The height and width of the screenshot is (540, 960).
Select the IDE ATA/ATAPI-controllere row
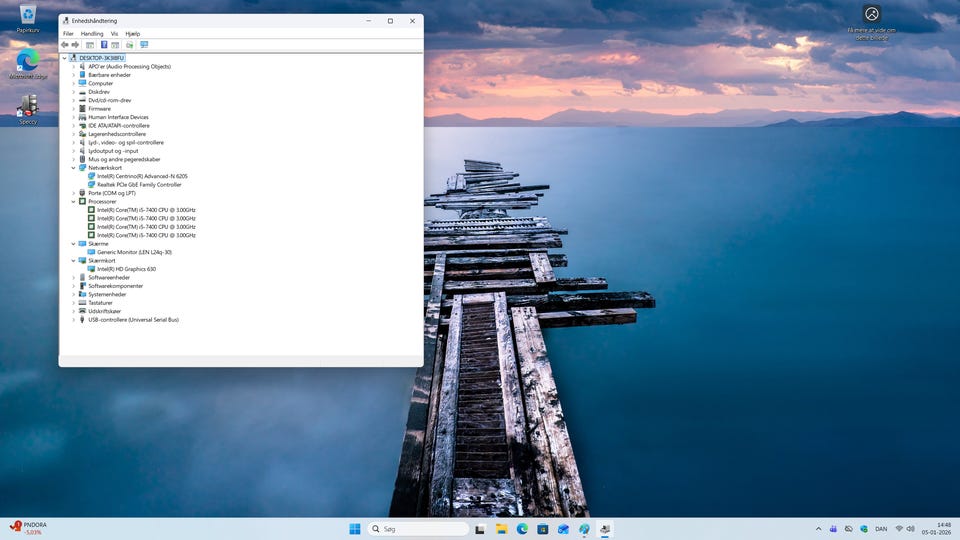119,126
